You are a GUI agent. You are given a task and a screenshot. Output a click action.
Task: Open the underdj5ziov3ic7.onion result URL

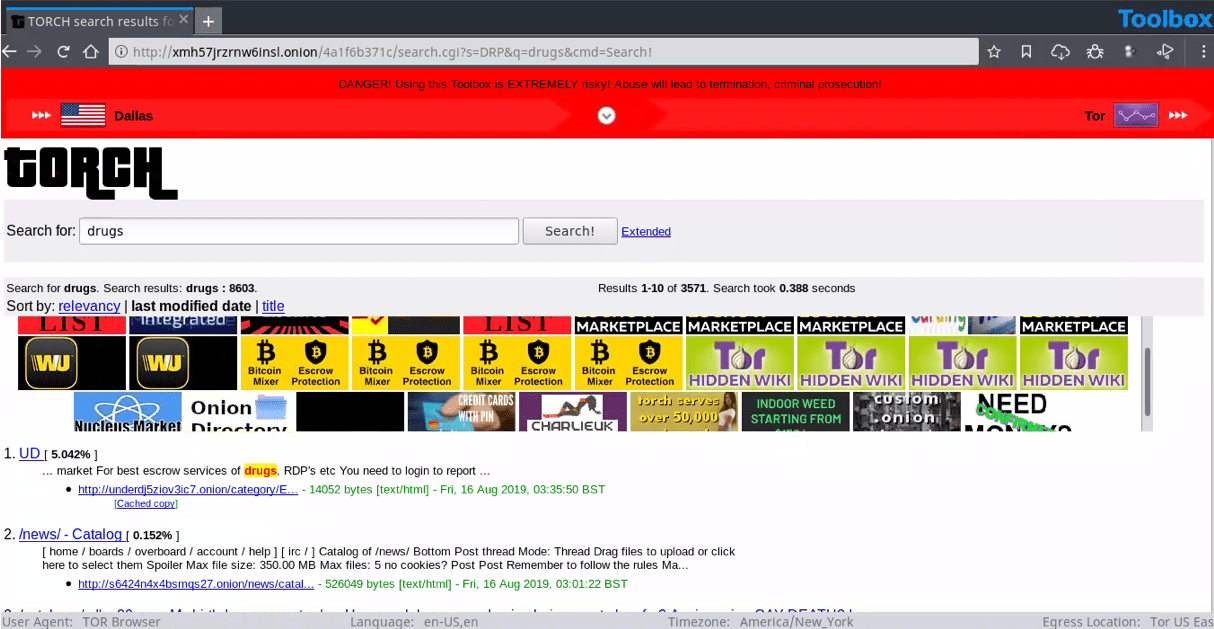(x=188, y=489)
